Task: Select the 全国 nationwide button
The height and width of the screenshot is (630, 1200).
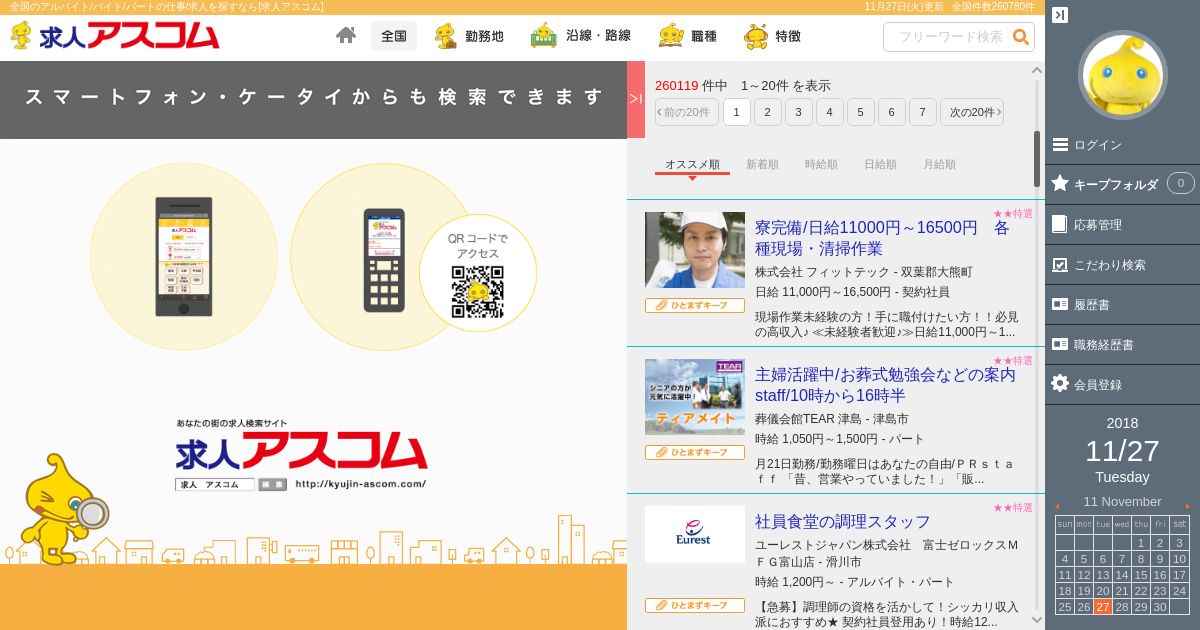Action: click(x=394, y=36)
